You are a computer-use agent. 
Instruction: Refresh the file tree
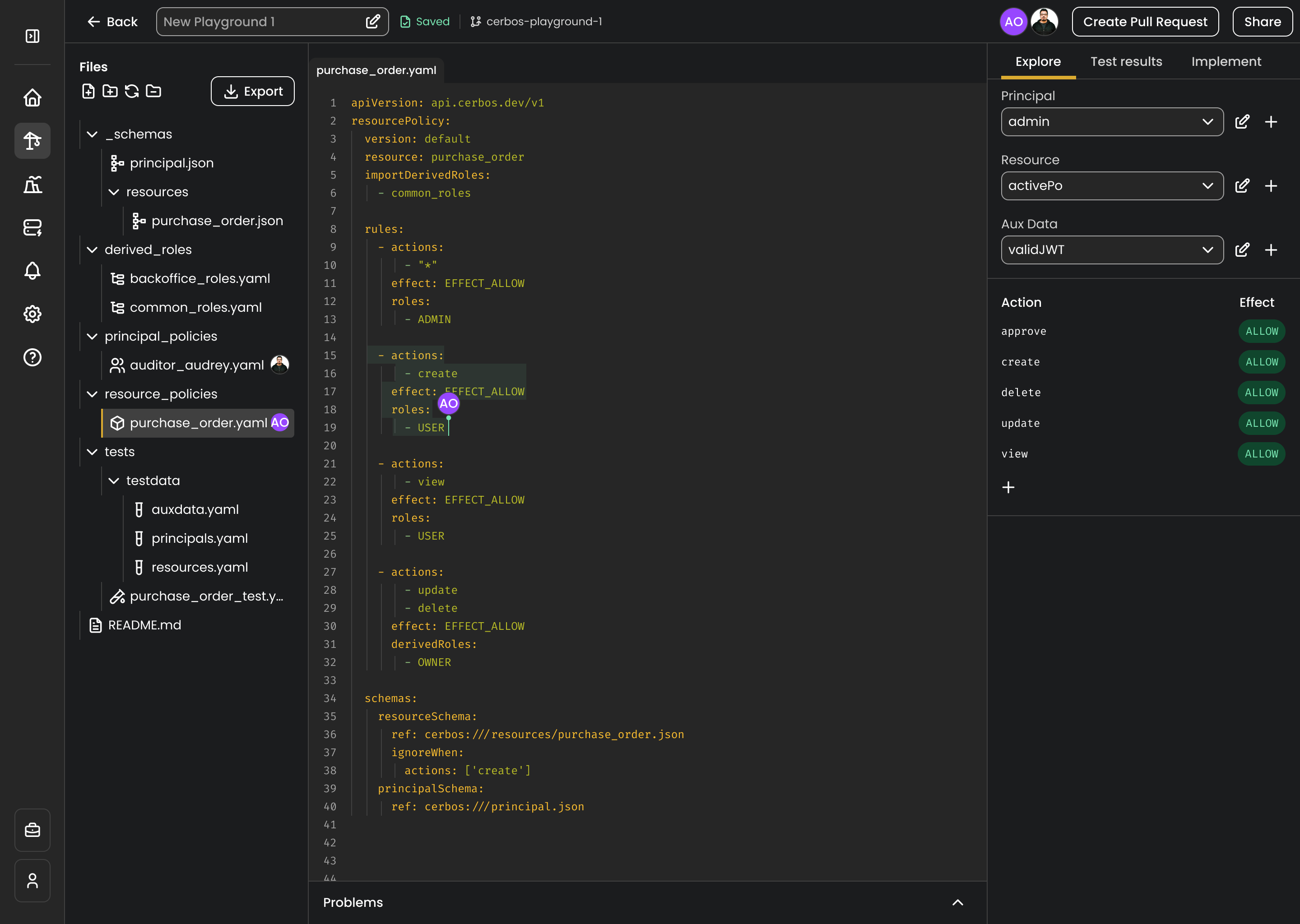tap(131, 91)
